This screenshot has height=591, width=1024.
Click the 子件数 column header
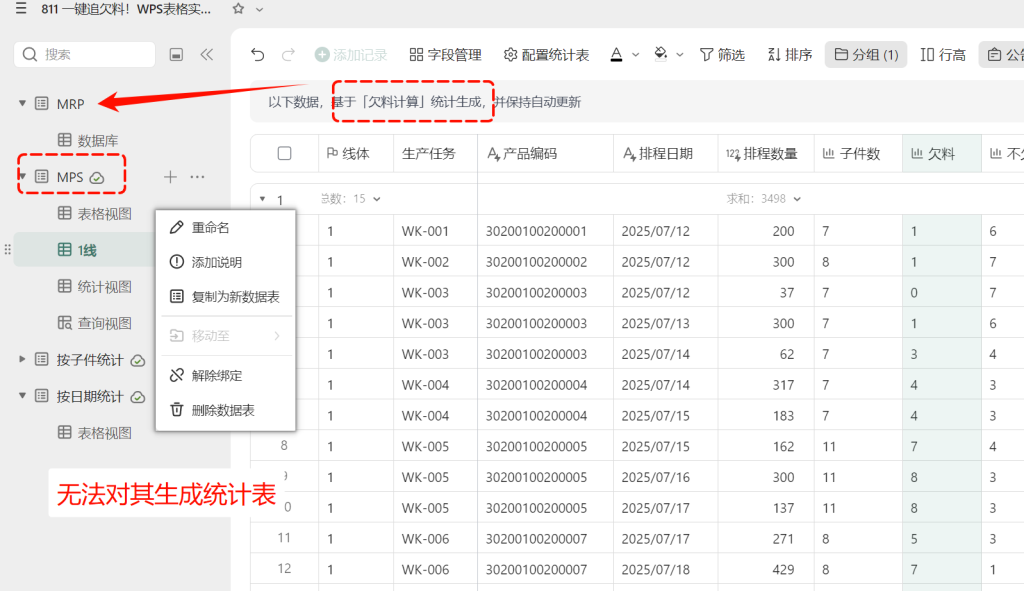858,154
